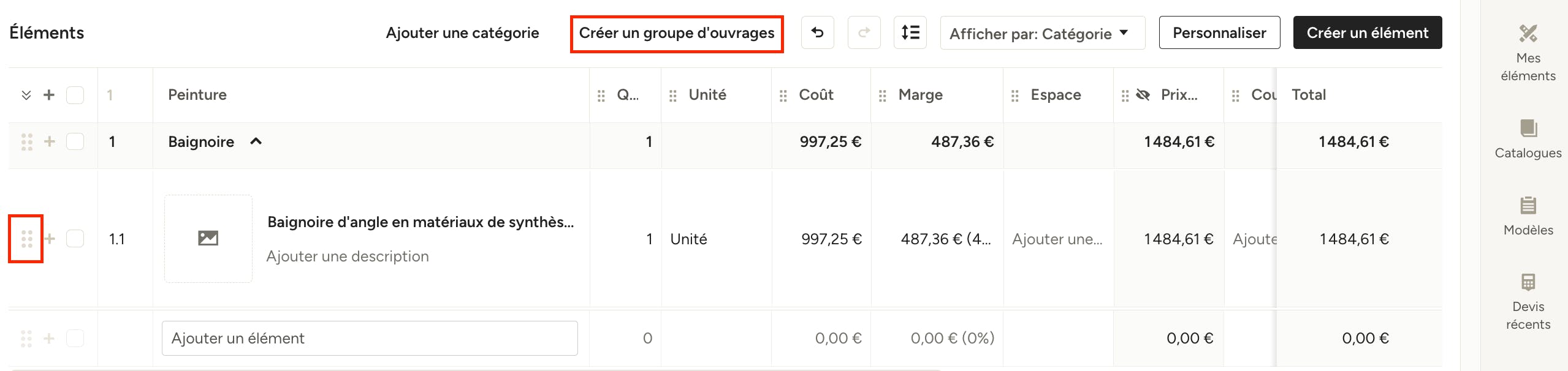Click Ajouter une catégorie

(462, 33)
